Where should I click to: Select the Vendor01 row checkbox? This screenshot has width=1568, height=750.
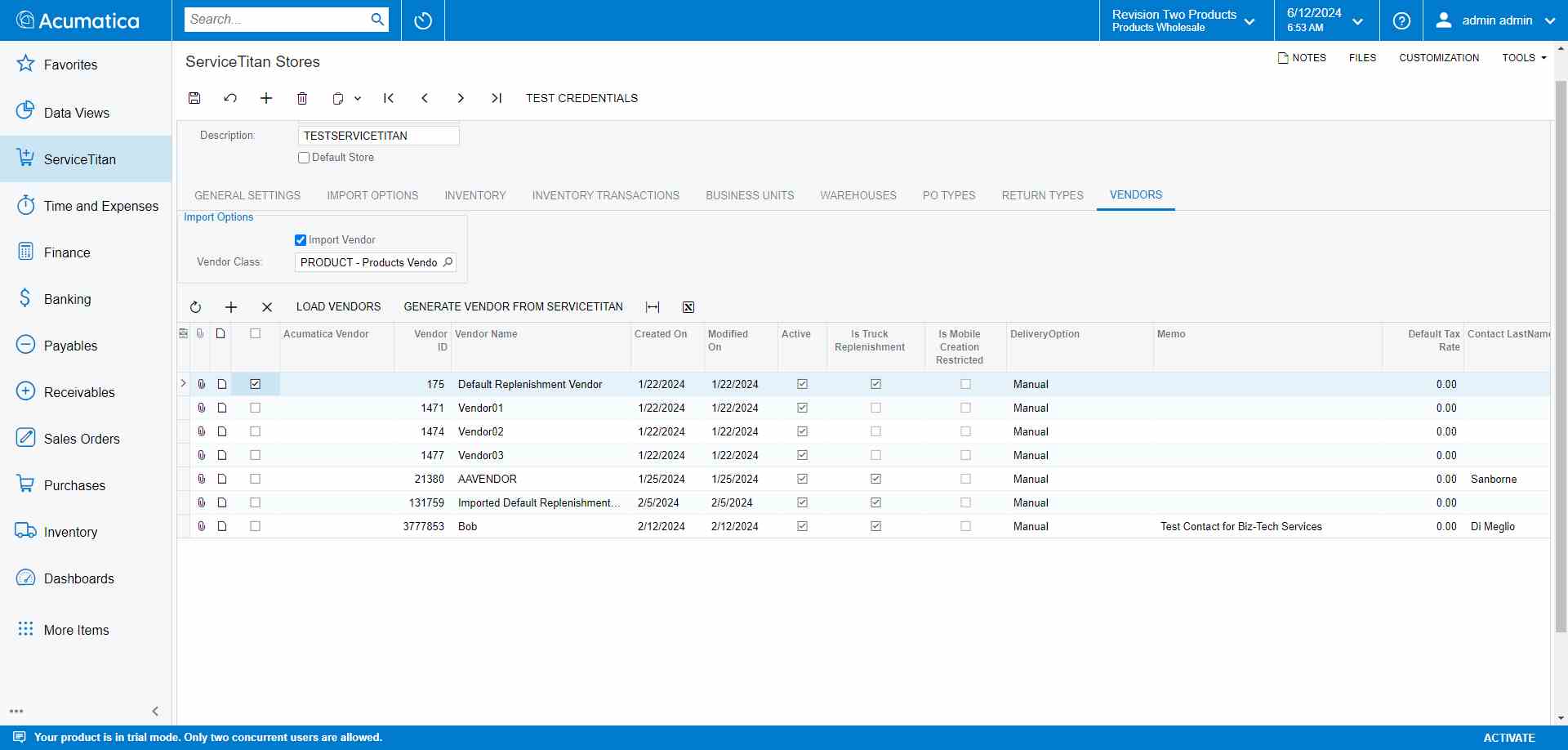256,408
